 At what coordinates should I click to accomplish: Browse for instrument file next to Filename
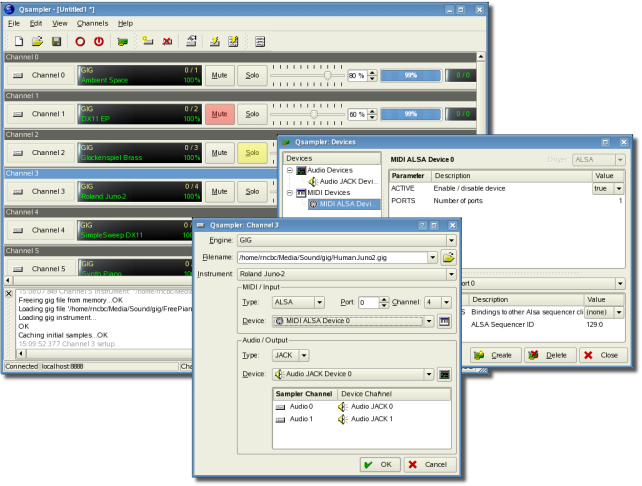(x=449, y=257)
